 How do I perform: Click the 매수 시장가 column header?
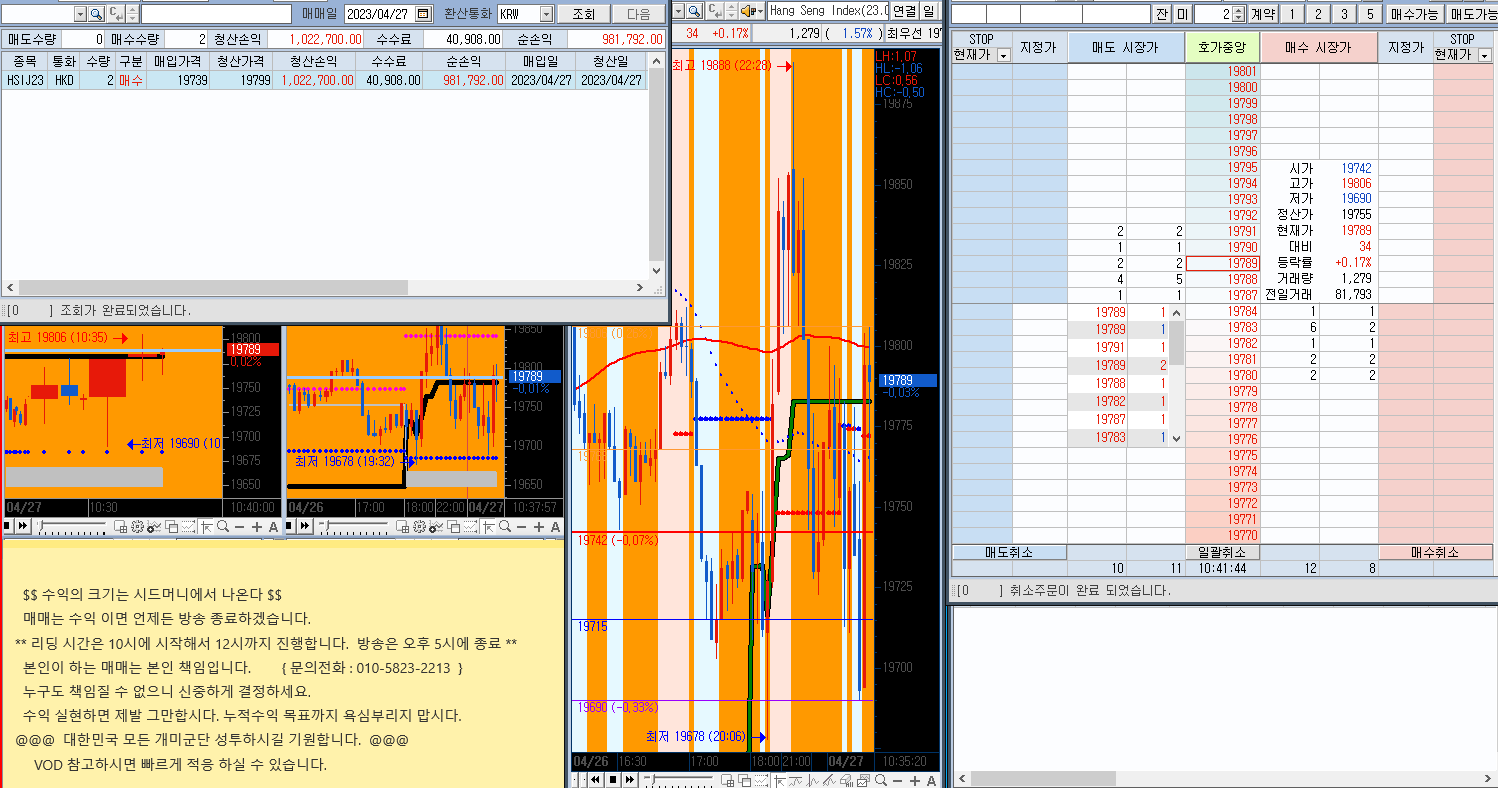(x=1319, y=47)
